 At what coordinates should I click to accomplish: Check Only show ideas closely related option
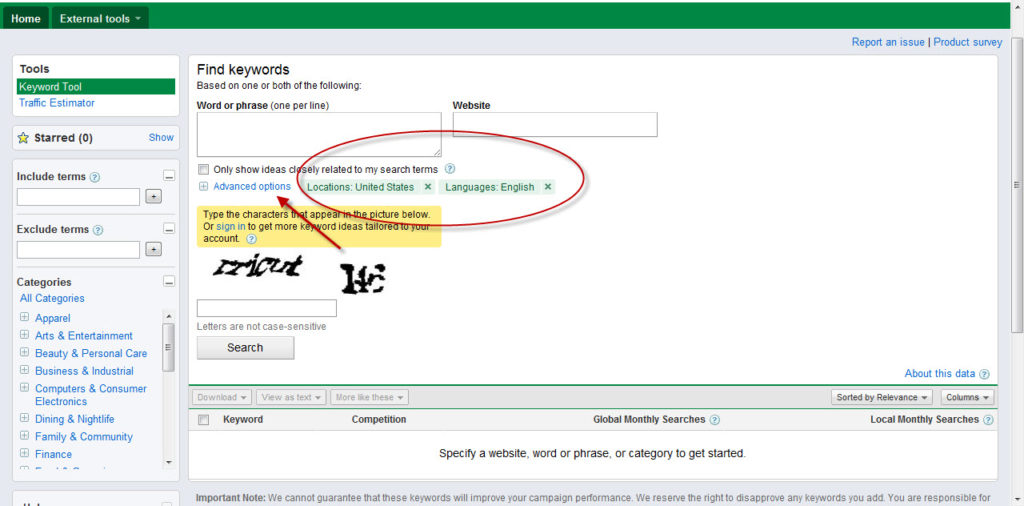pos(203,169)
